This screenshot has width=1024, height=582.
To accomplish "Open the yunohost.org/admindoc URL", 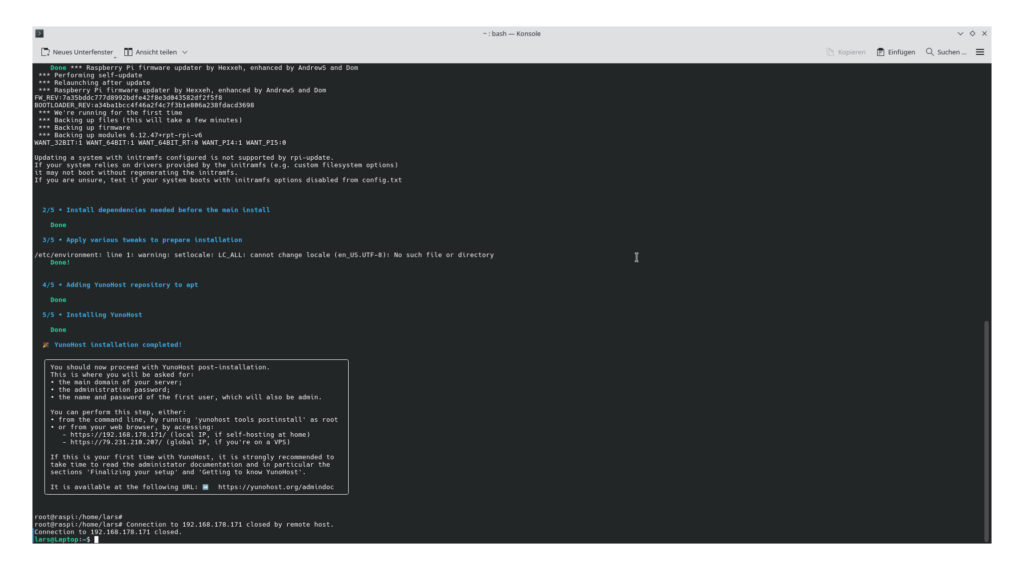I will [x=280, y=487].
